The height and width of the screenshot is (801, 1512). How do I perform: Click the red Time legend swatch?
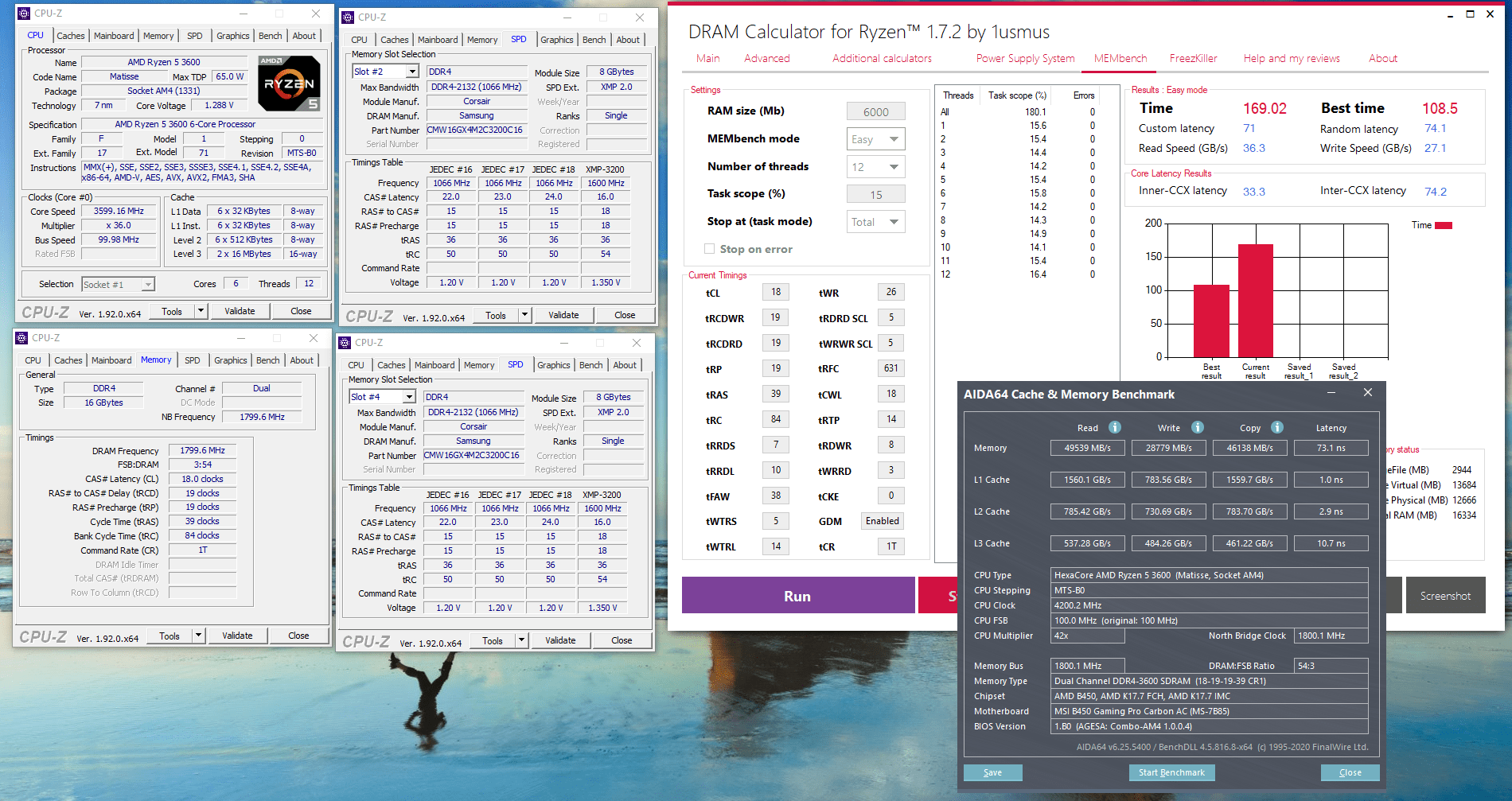click(x=1444, y=225)
